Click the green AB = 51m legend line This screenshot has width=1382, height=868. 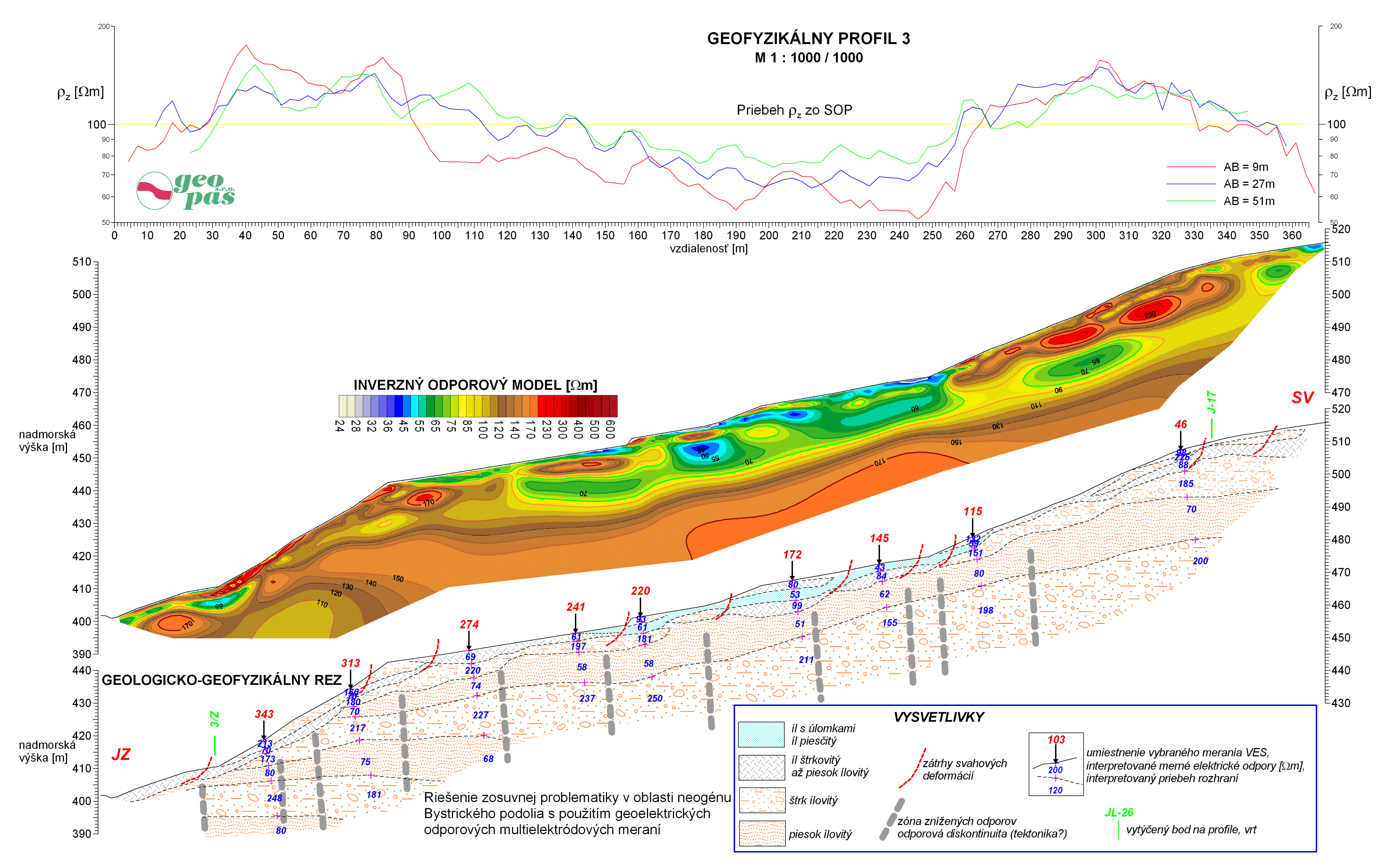(1191, 201)
